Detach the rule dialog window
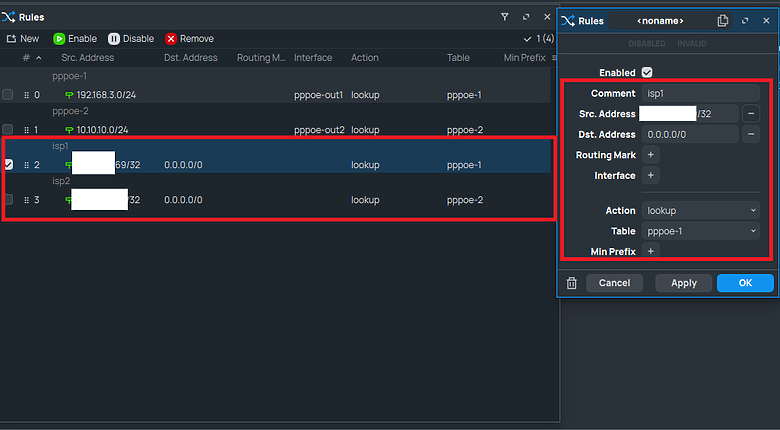The image size is (780, 430). coord(745,21)
